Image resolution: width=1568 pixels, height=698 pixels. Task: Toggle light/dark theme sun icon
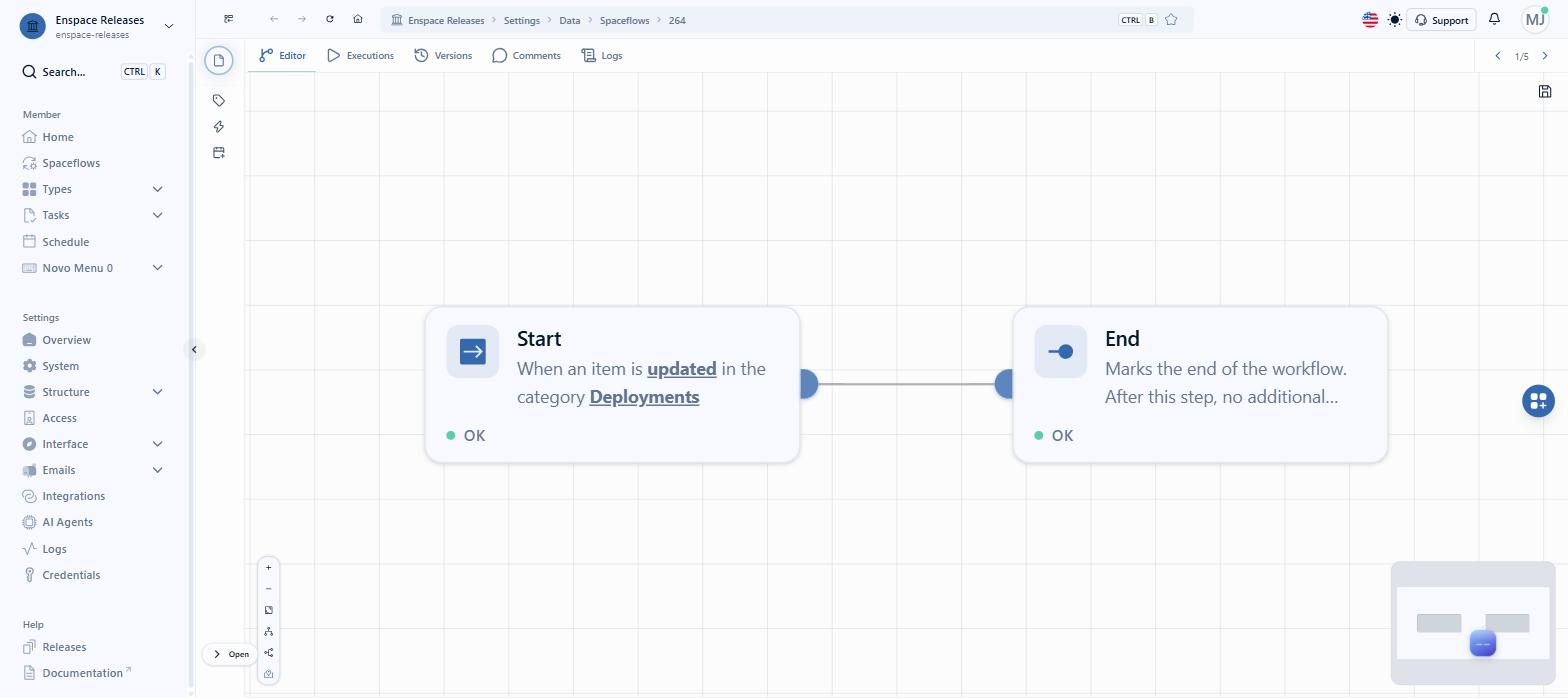(1395, 19)
